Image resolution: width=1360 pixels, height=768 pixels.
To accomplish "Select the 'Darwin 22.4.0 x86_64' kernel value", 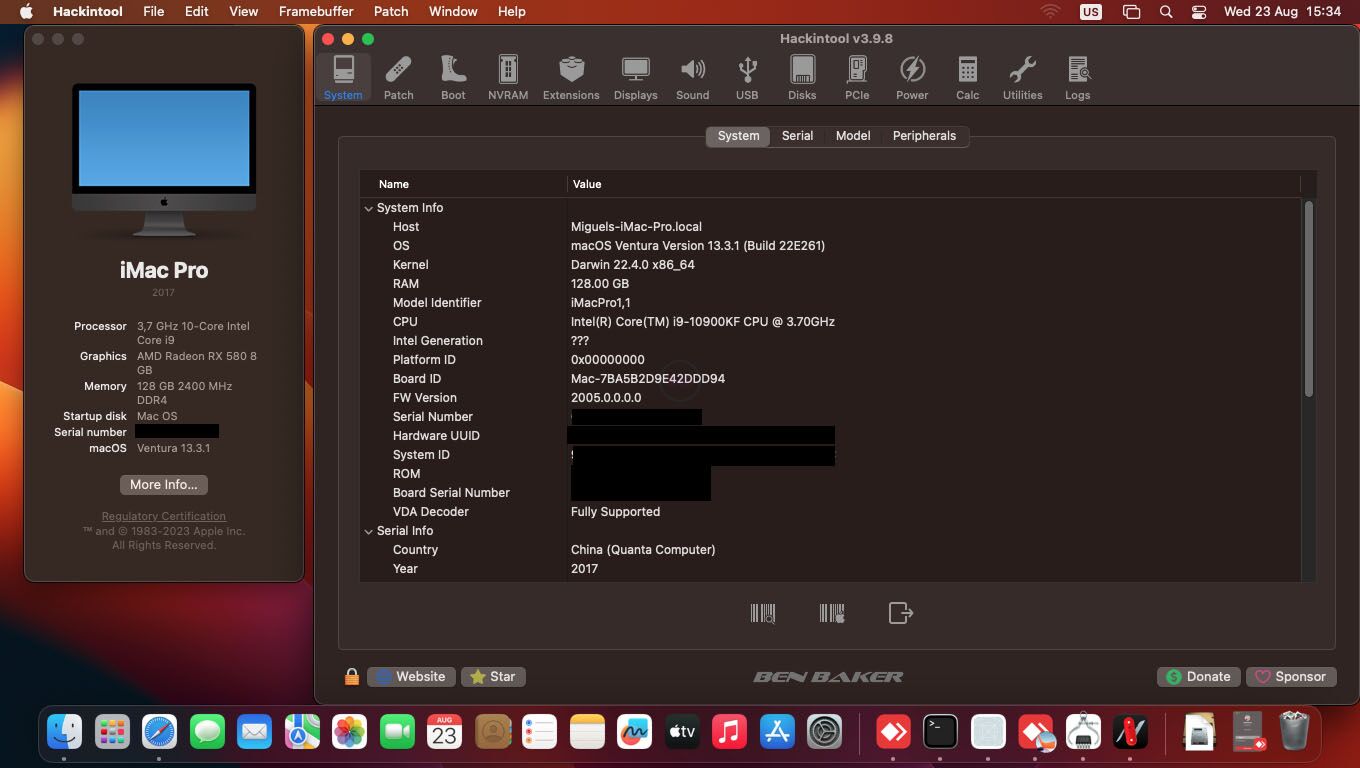I will (632, 265).
